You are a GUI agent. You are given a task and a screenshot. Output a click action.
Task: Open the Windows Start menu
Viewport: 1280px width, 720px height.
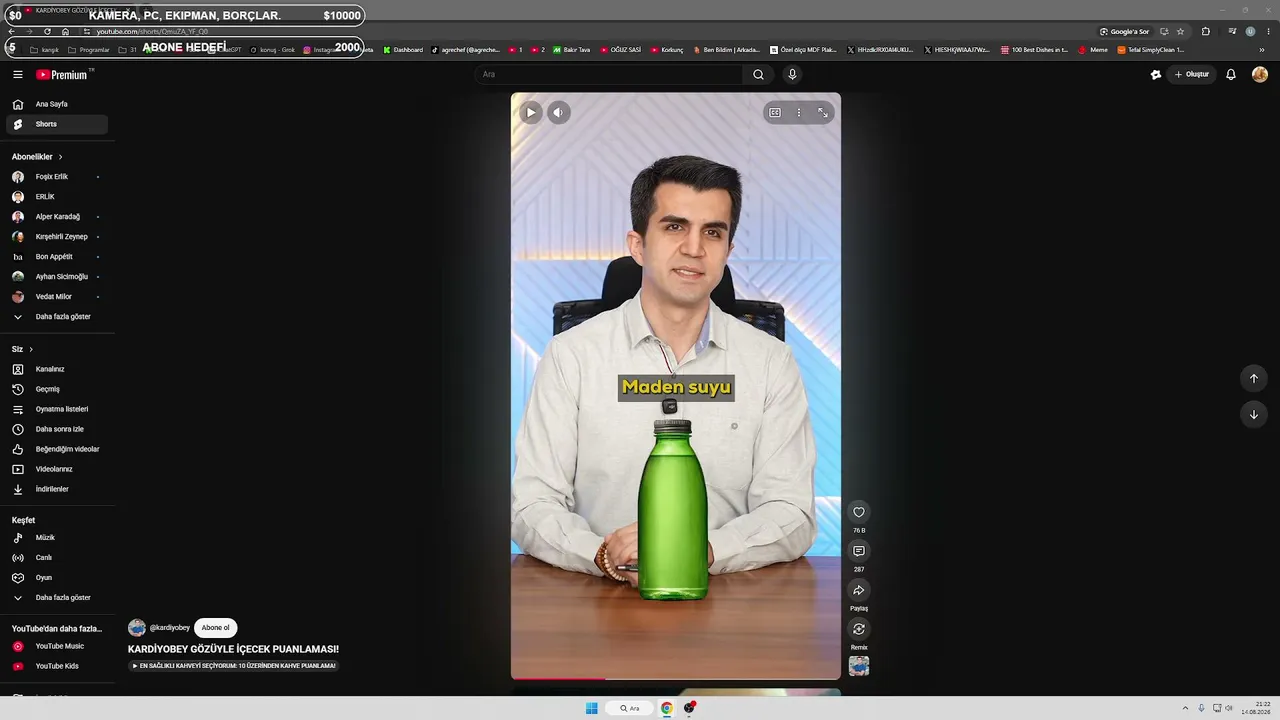[x=591, y=708]
